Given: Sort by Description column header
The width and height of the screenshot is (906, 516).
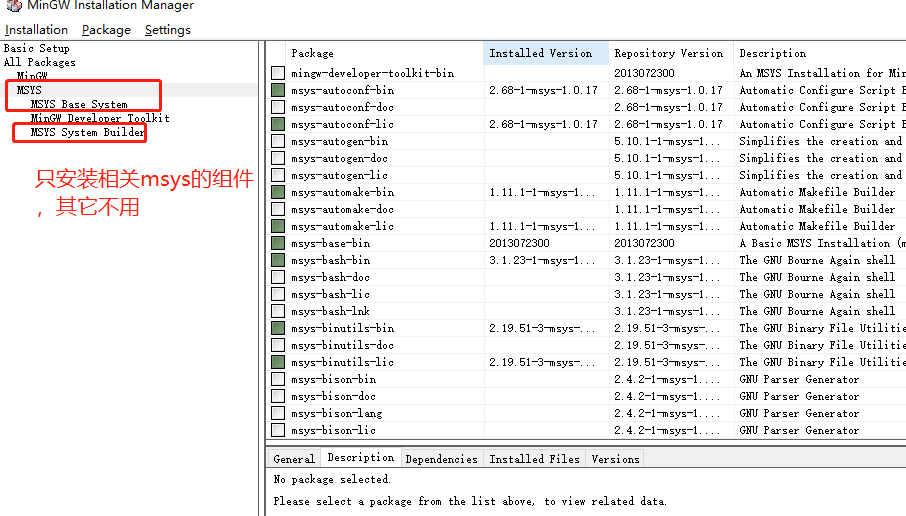Looking at the screenshot, I should coord(820,53).
